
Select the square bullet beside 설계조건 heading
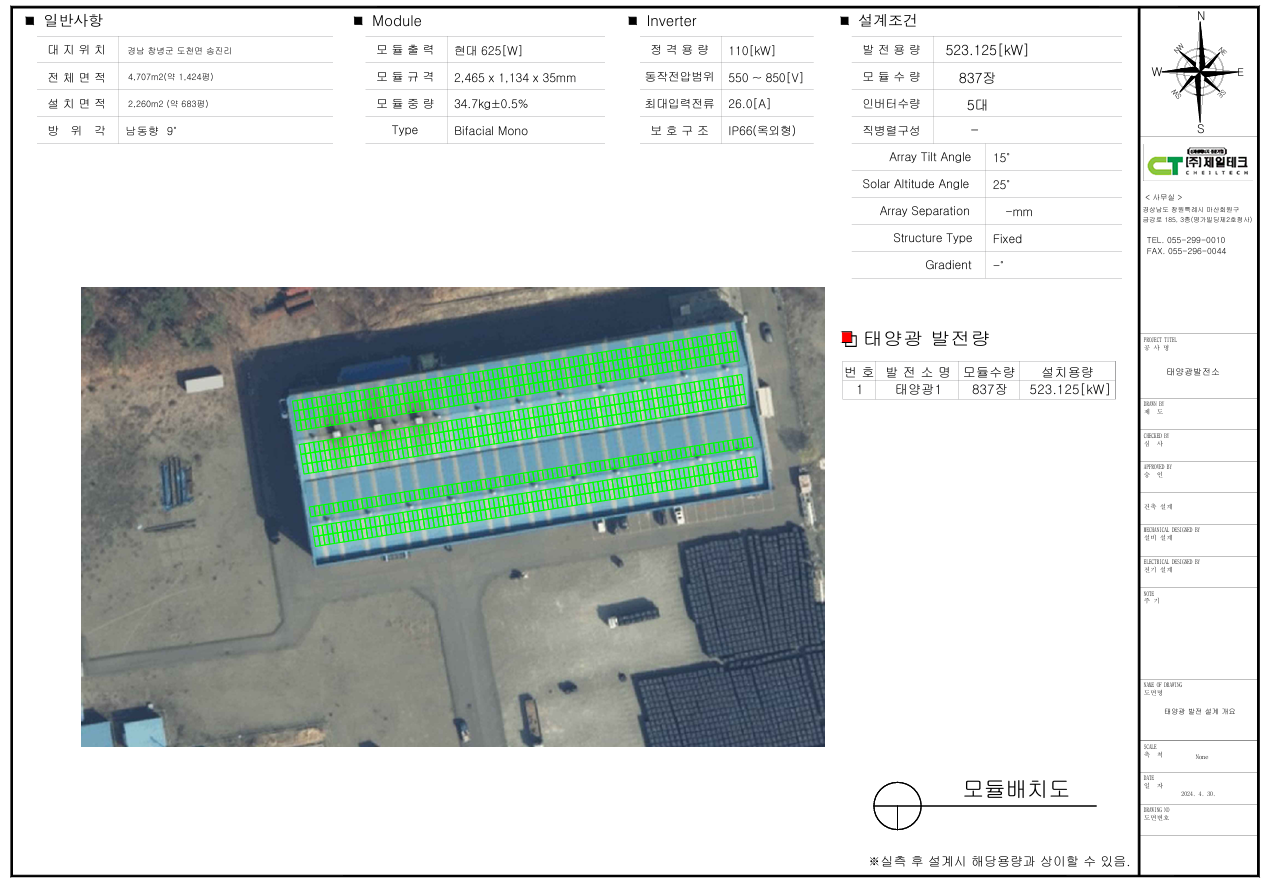coord(845,21)
